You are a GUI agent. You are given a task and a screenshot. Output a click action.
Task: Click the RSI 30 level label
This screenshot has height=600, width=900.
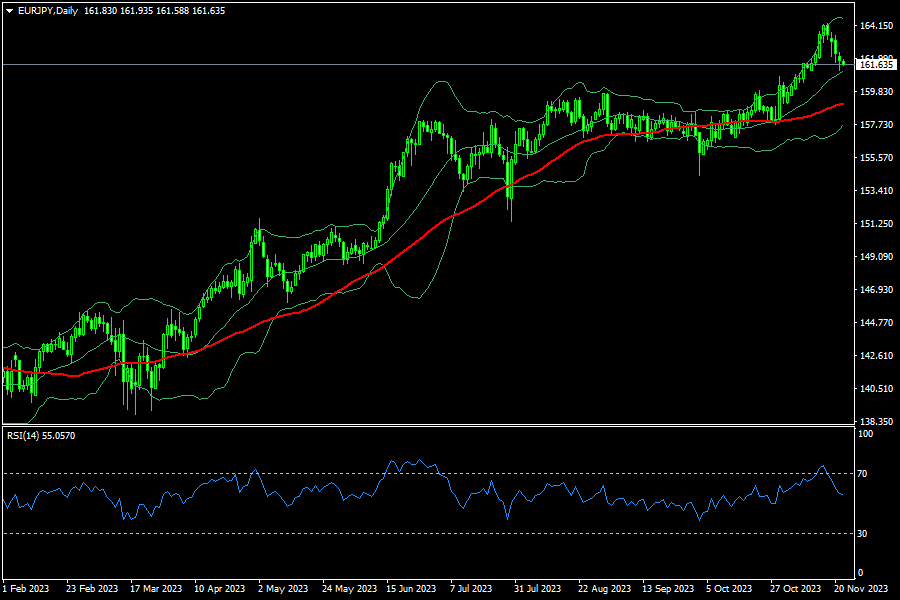click(862, 534)
